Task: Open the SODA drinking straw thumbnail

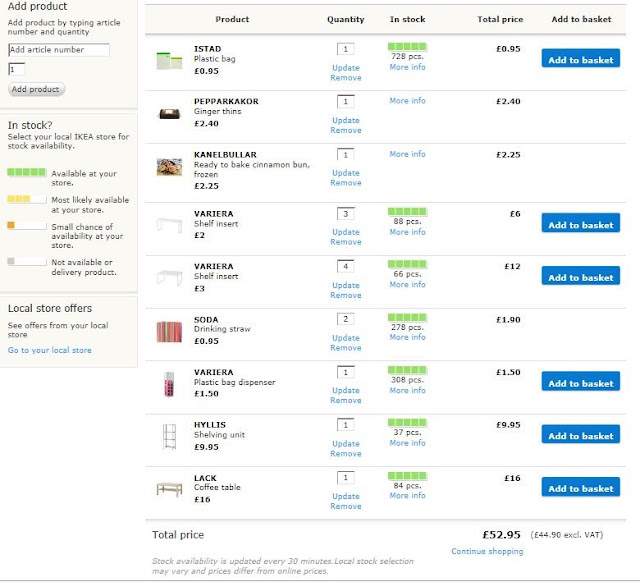Action: (x=169, y=331)
